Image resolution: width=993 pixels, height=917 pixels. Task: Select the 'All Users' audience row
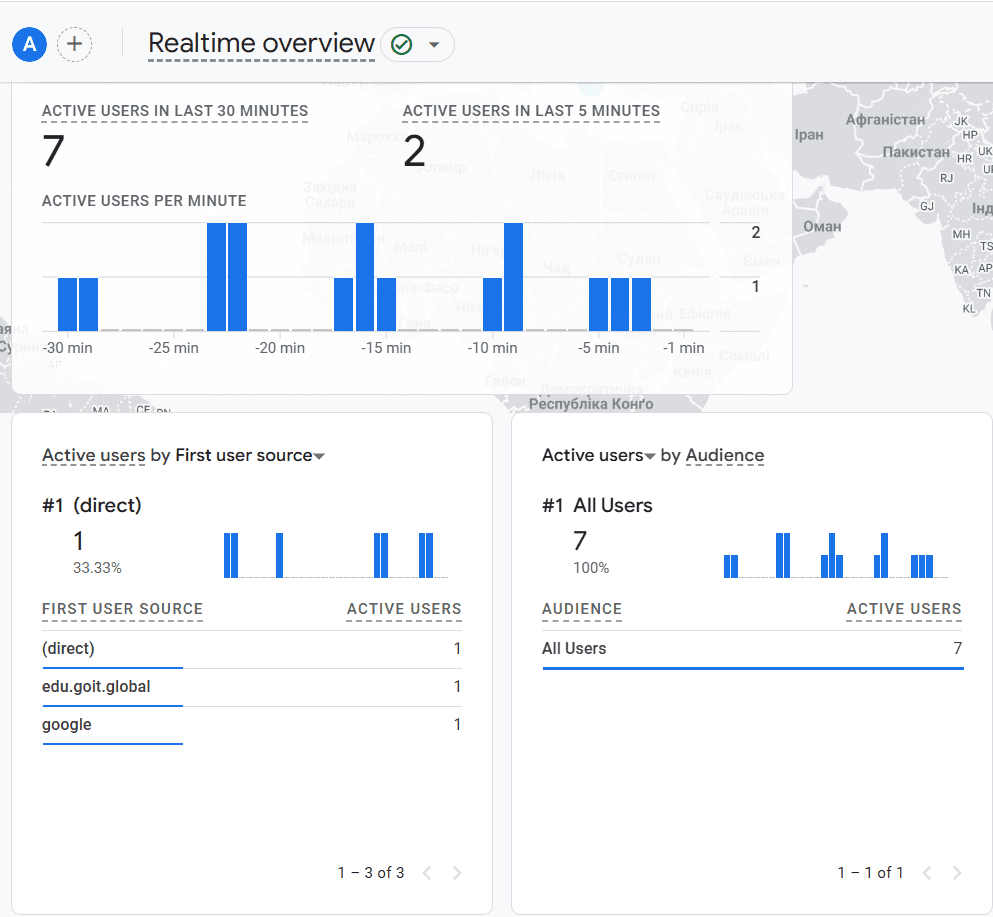[752, 649]
